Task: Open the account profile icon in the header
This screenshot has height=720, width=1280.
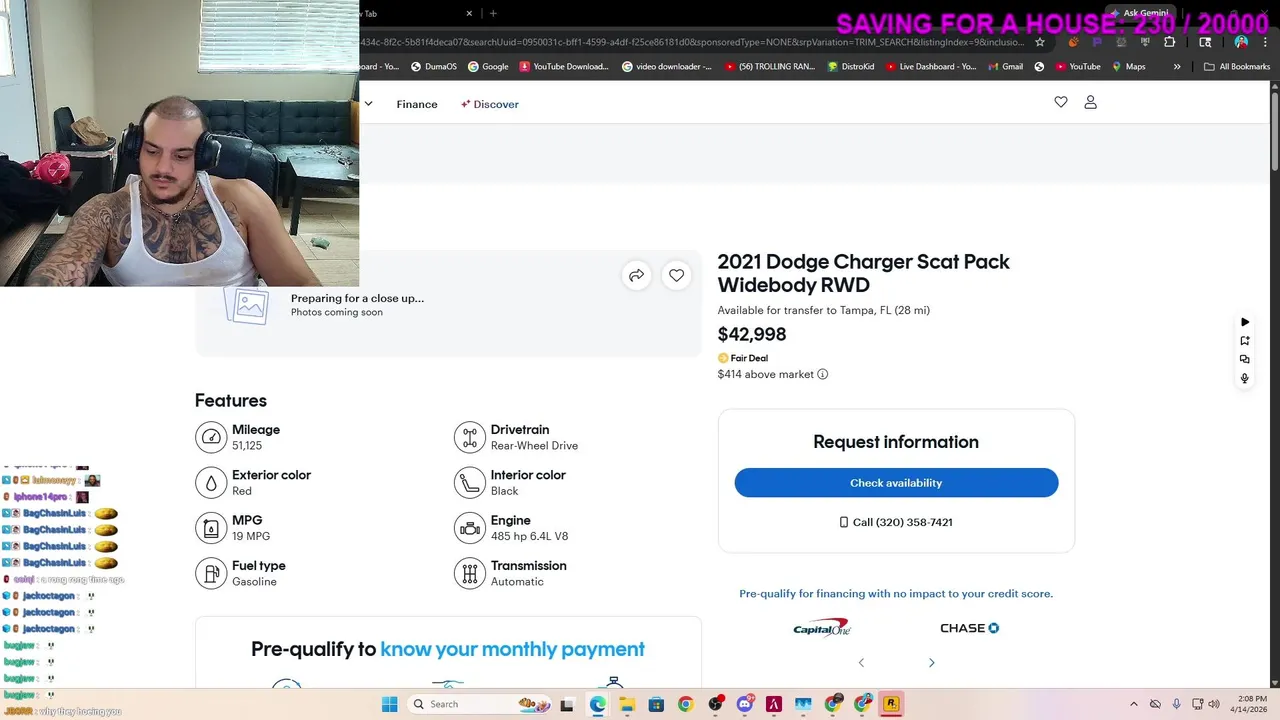Action: (1091, 102)
